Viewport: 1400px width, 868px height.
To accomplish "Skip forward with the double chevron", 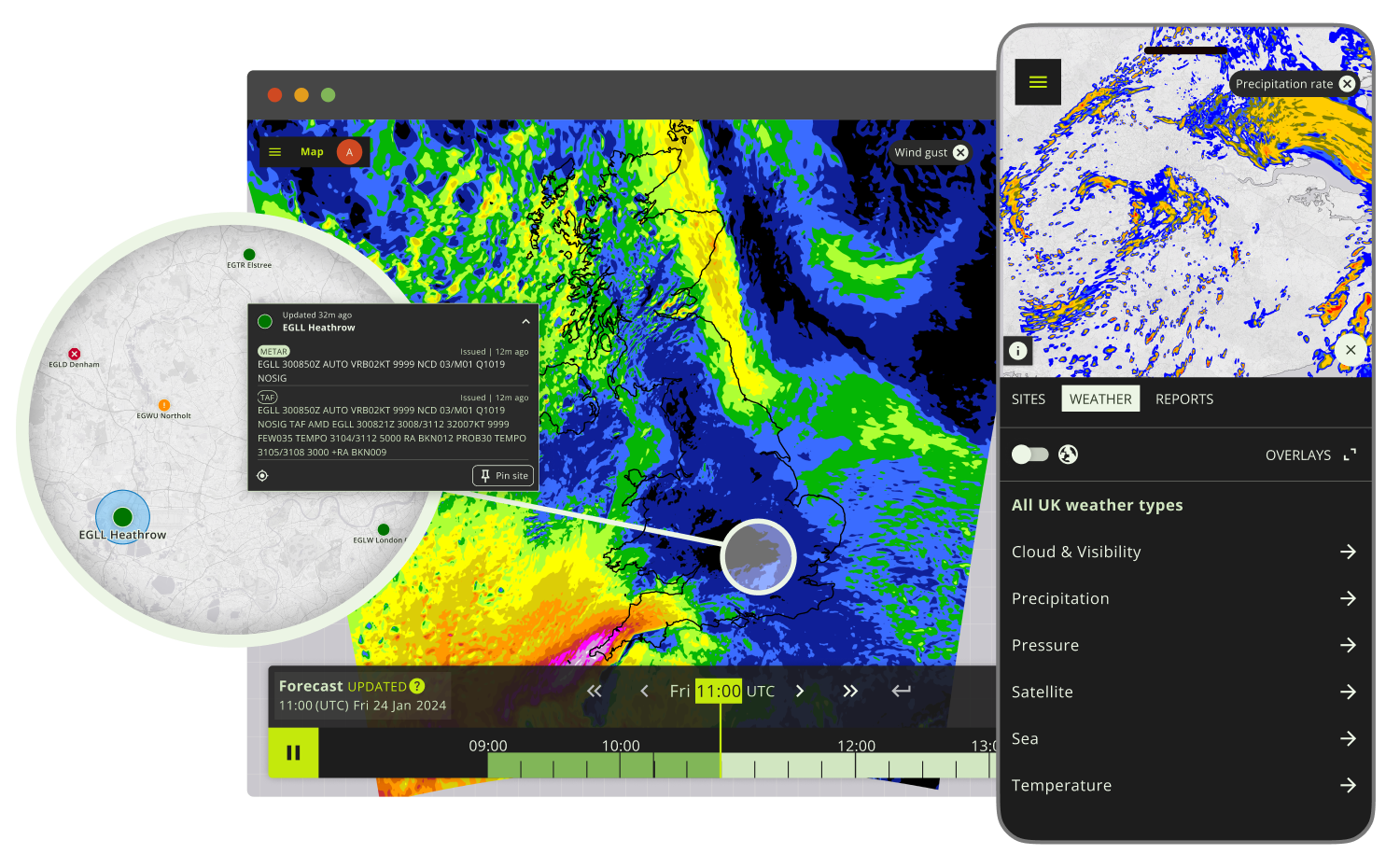I will (x=850, y=691).
